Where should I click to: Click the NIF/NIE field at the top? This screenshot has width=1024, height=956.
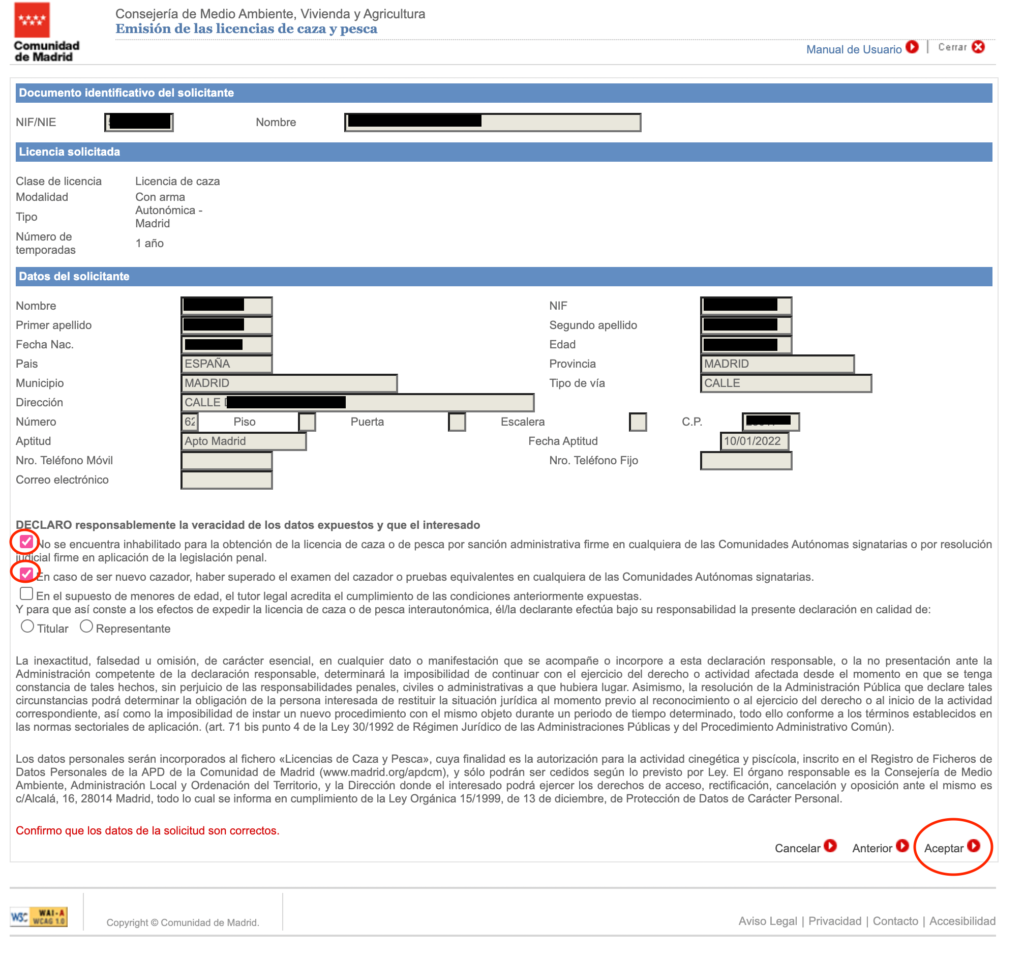[138, 122]
